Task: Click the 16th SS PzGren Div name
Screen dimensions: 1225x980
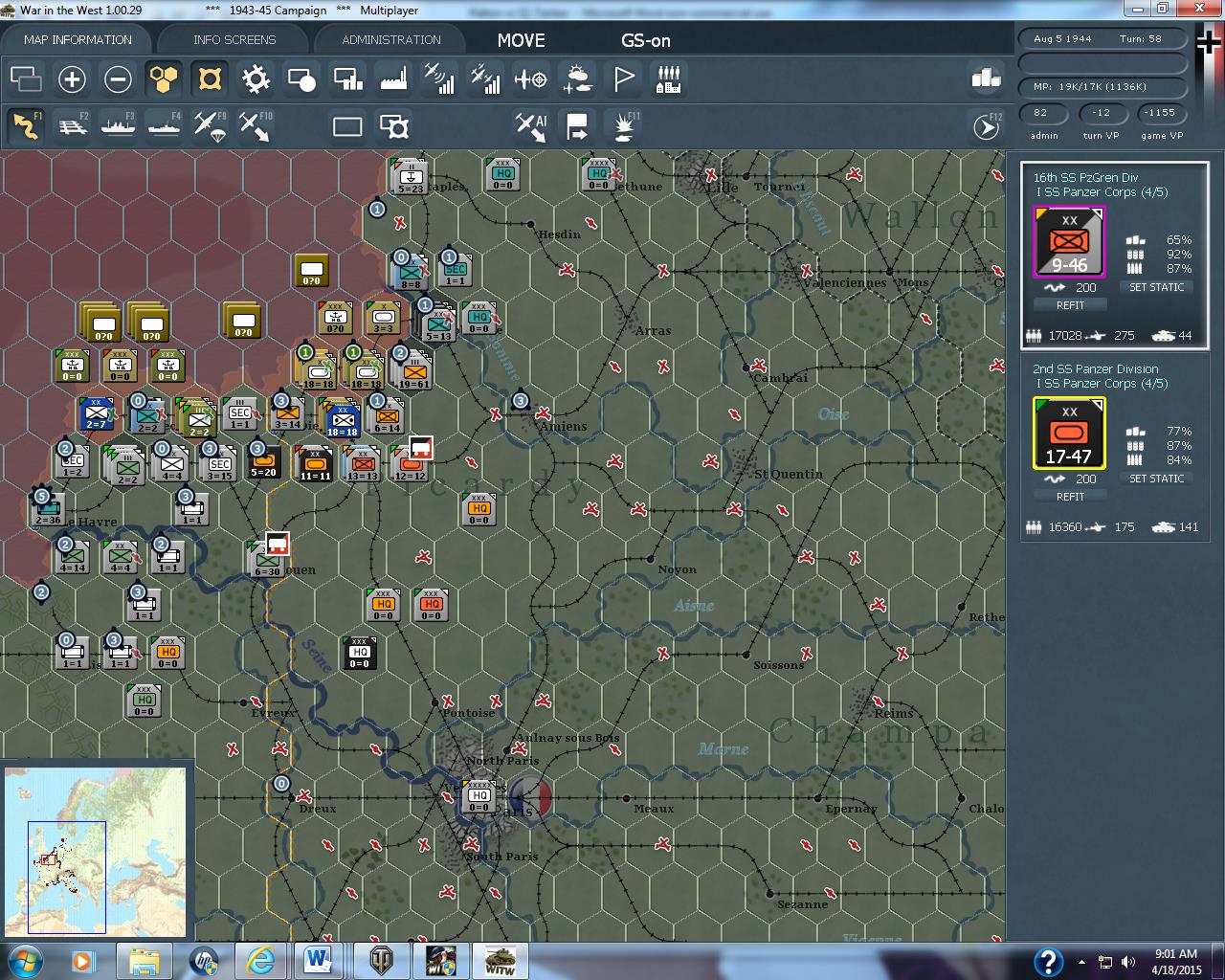Action: point(1085,177)
